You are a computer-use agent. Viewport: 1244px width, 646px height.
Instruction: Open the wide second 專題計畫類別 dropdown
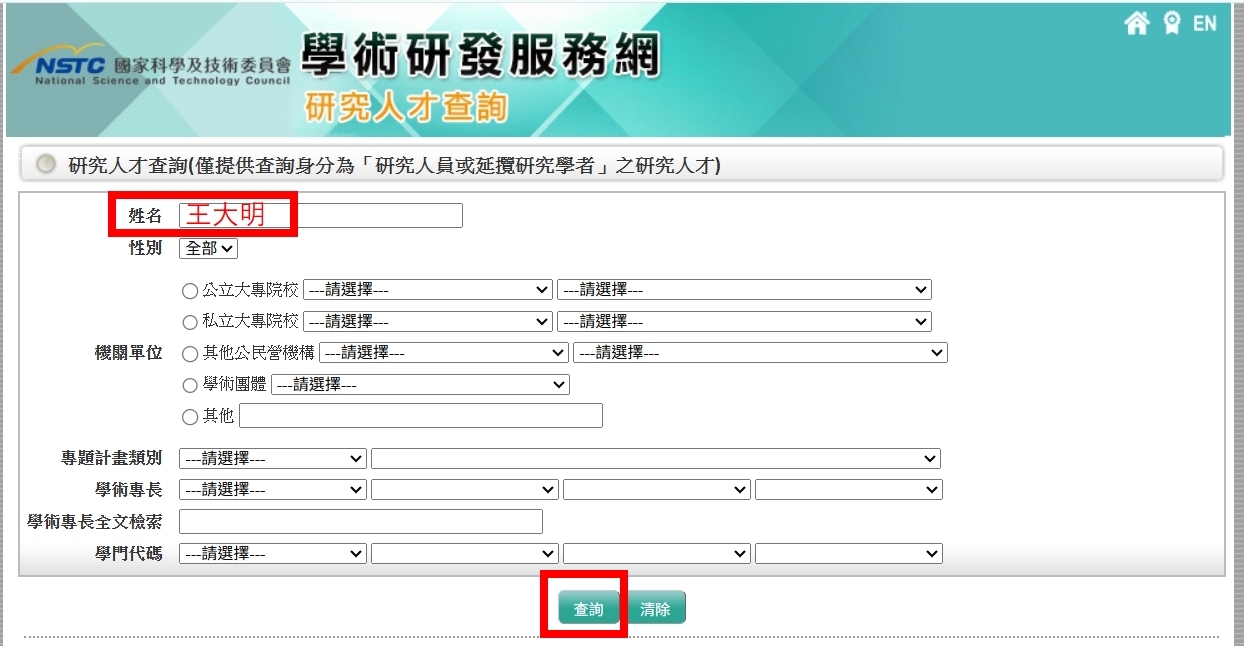[656, 459]
